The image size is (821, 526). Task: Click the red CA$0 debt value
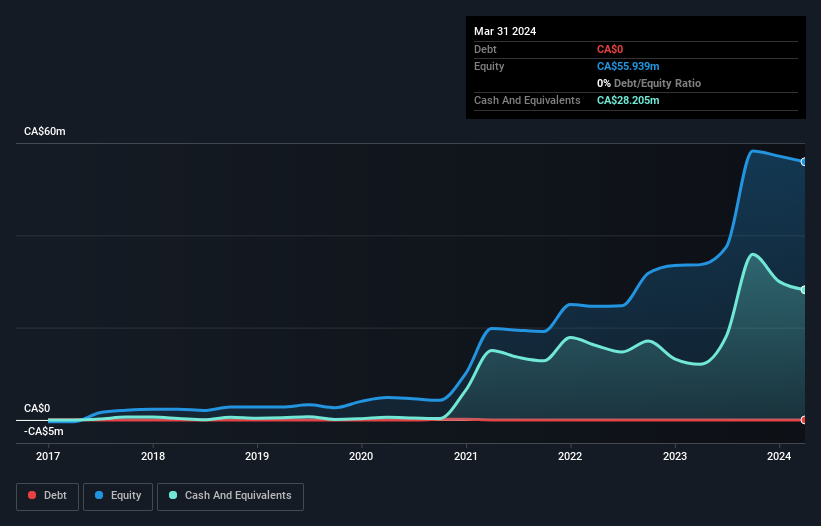pos(610,49)
